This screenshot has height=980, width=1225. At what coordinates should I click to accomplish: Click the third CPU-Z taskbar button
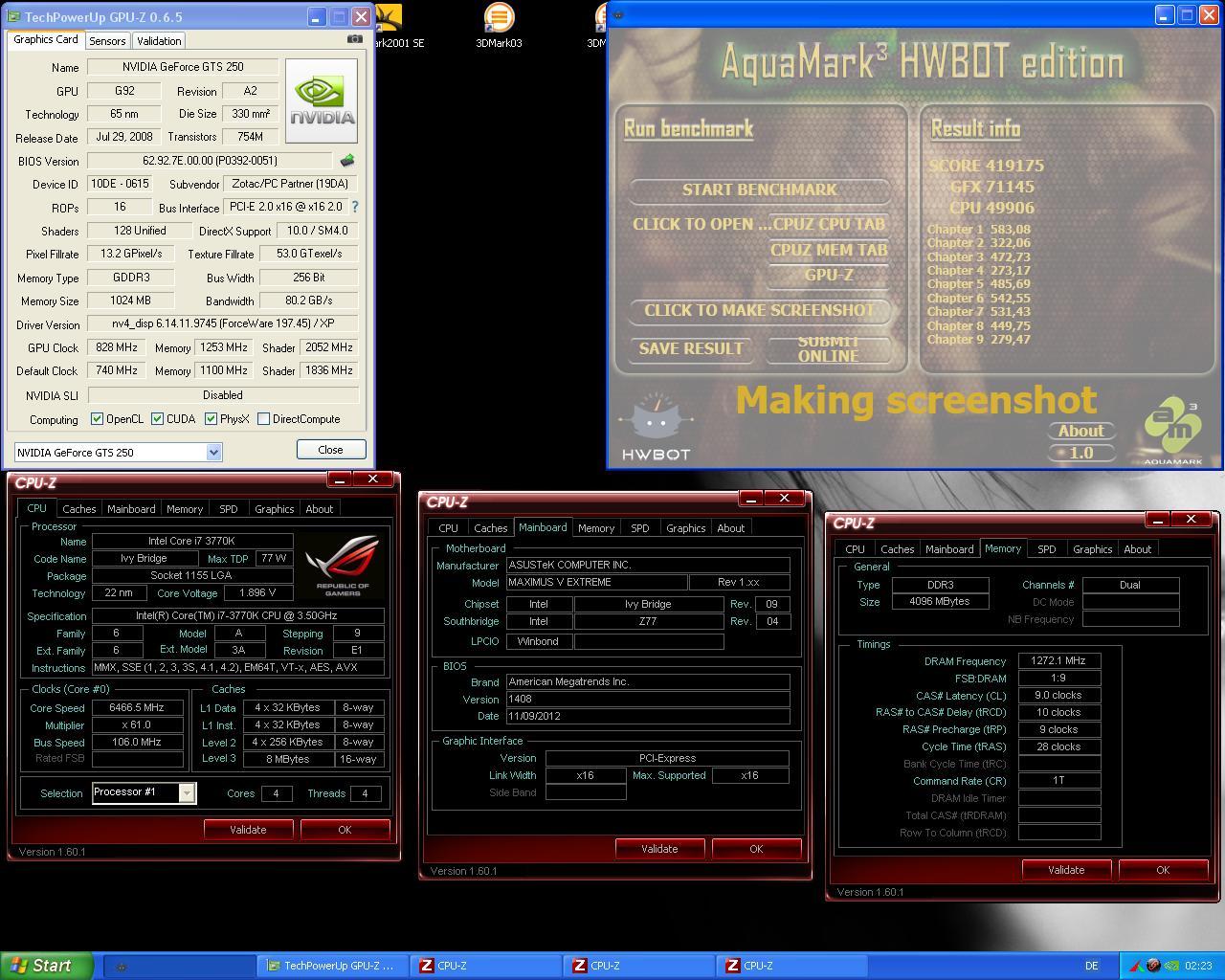(x=792, y=966)
